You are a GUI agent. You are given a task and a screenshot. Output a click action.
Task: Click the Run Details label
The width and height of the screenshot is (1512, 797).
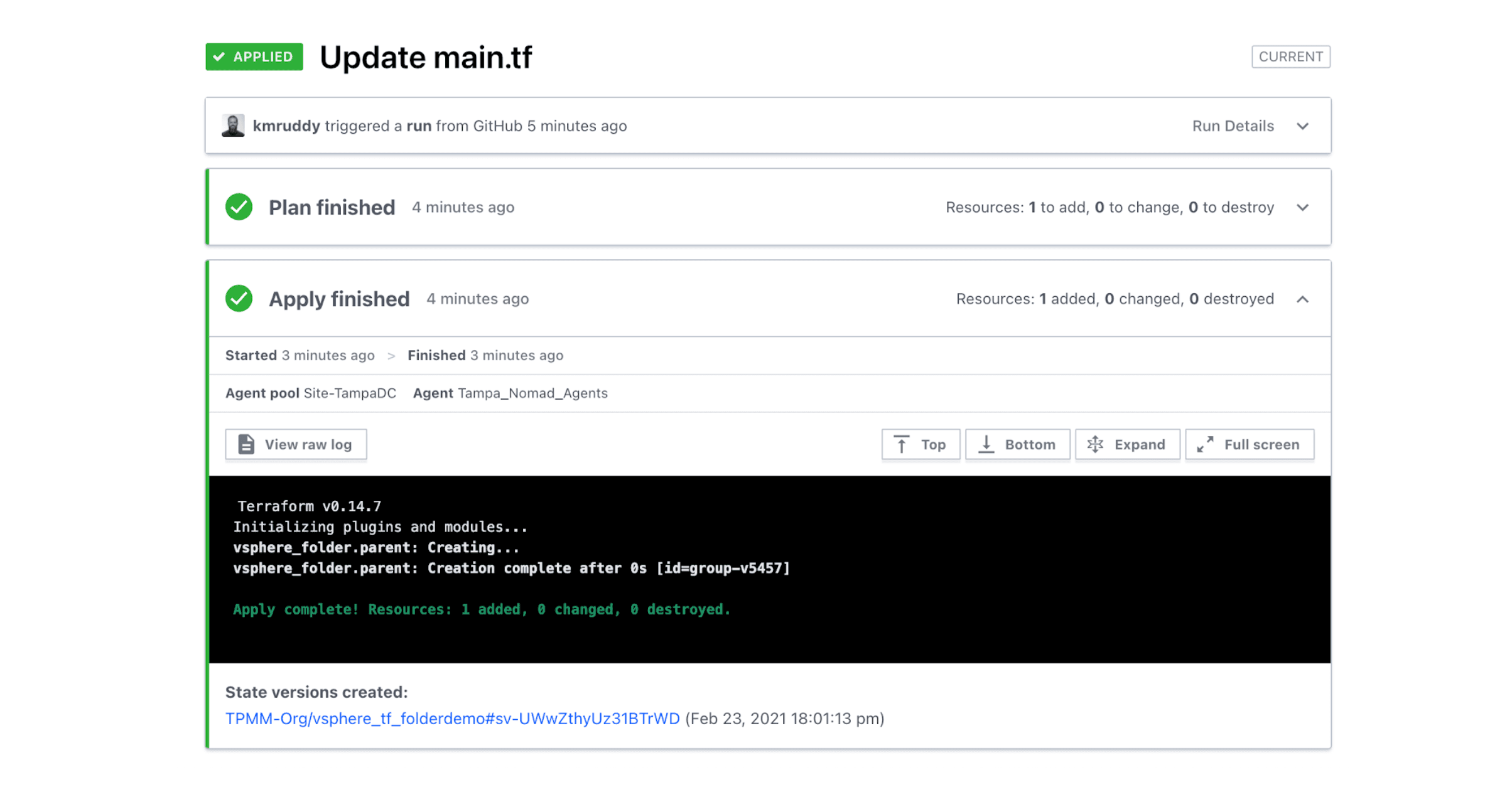coord(1233,126)
